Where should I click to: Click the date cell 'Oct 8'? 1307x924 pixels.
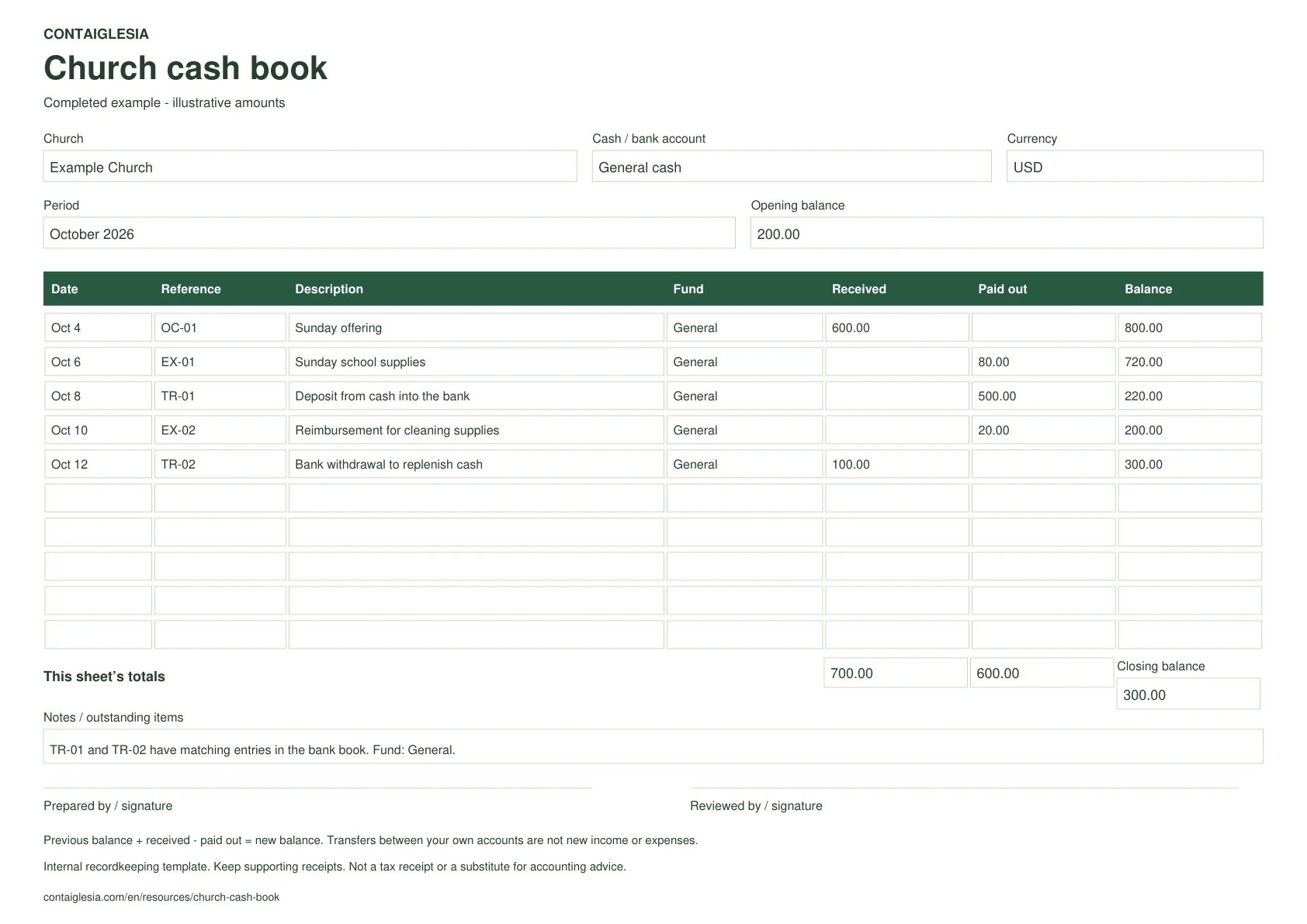(x=99, y=396)
